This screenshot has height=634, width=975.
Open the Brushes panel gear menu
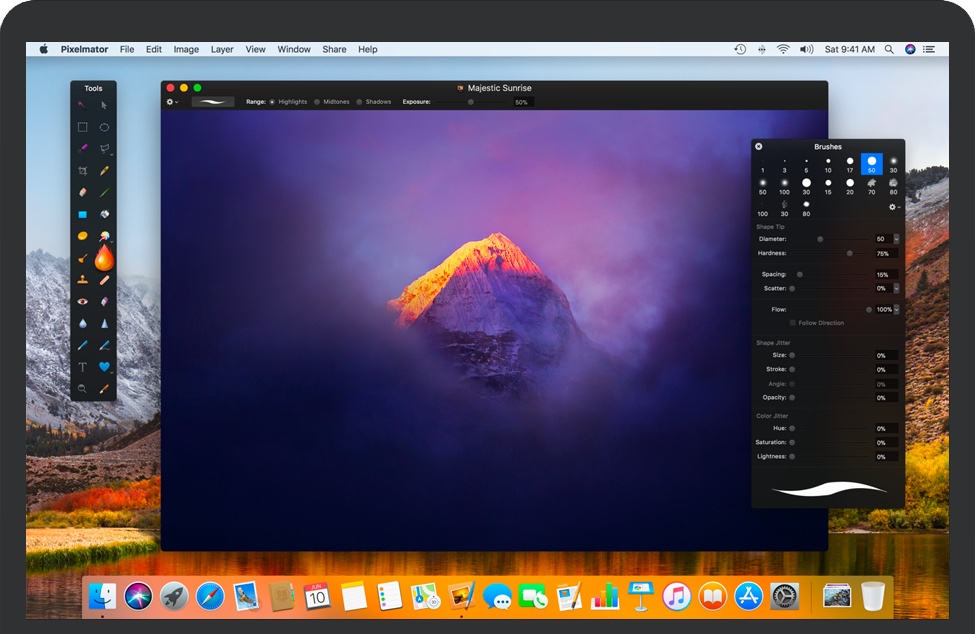894,207
